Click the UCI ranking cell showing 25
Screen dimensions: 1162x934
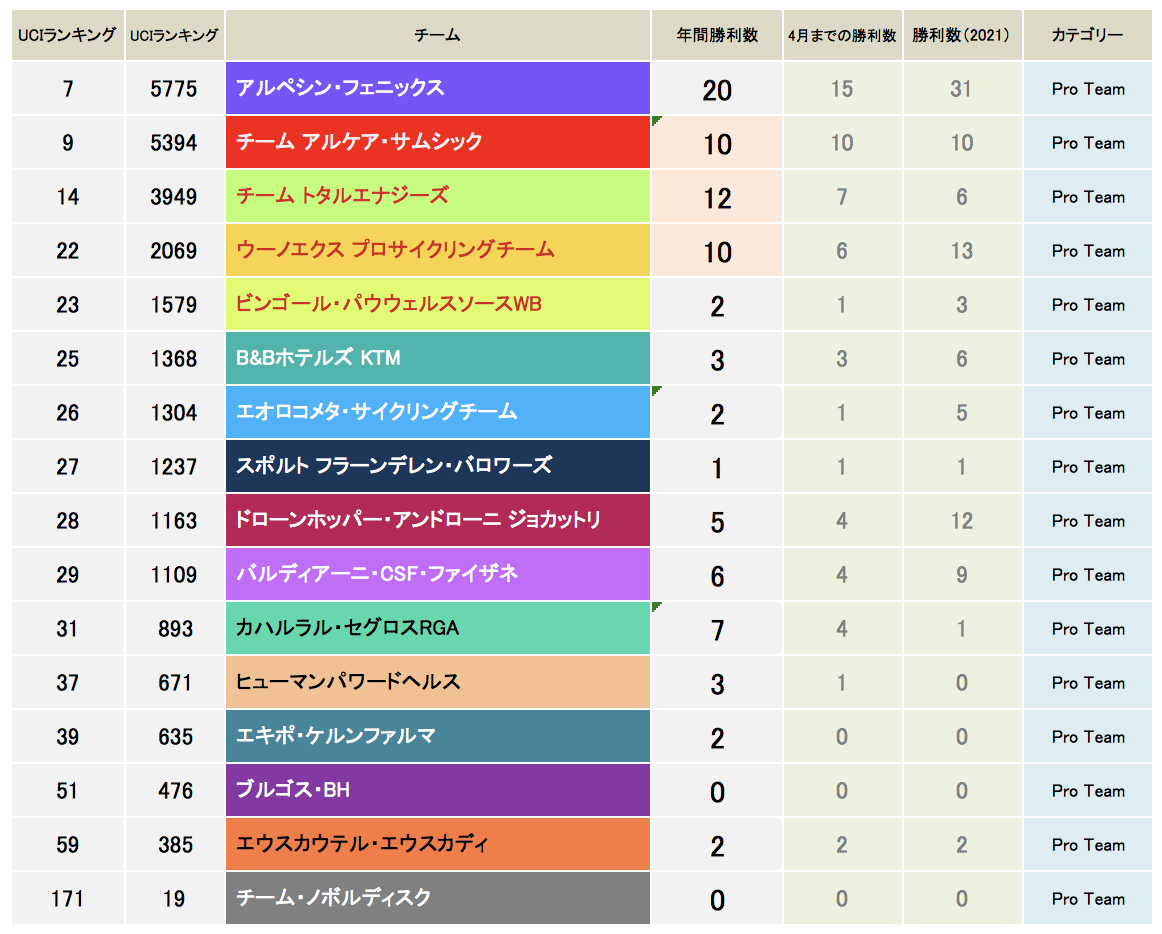click(67, 360)
